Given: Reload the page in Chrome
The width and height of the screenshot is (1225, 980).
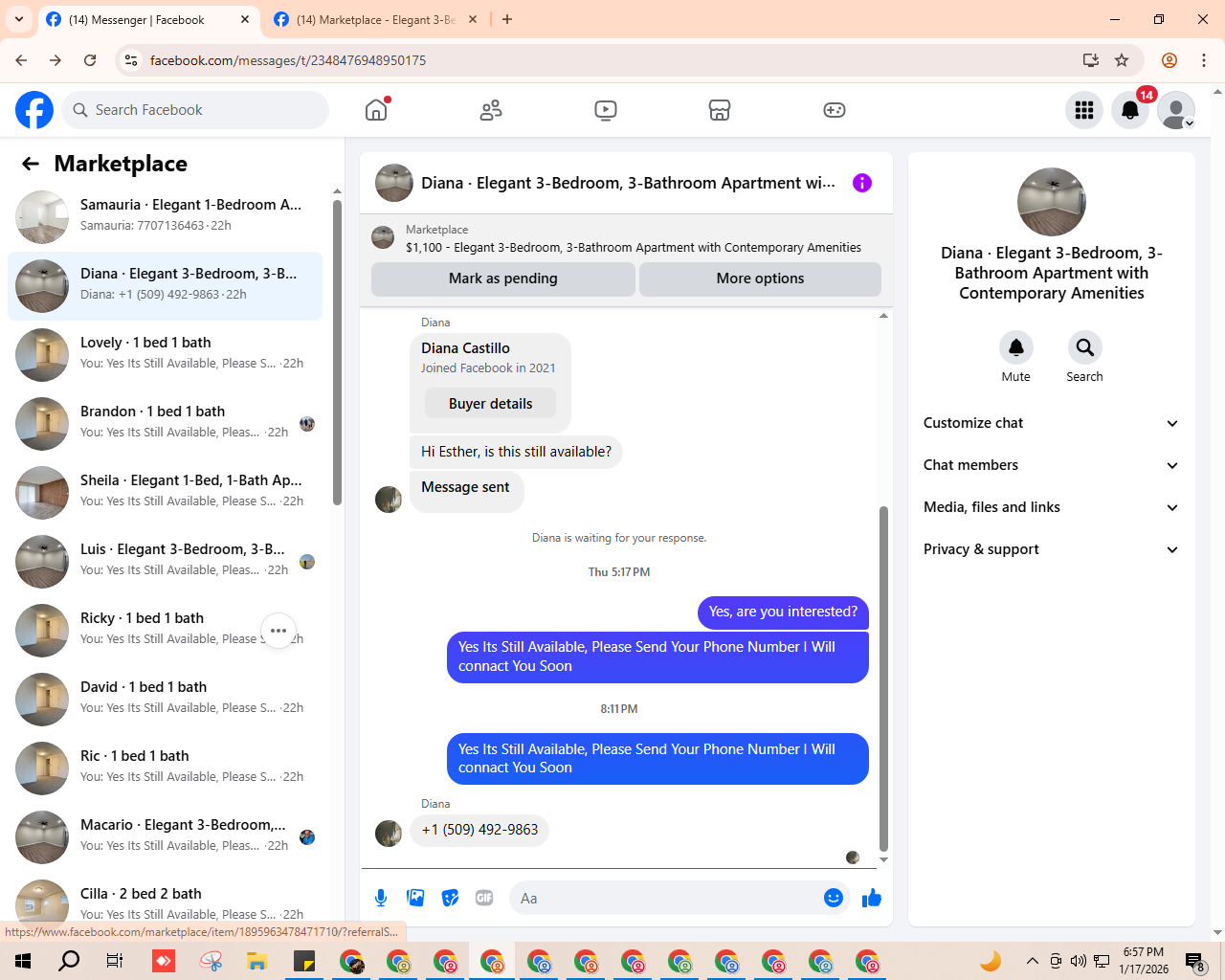Looking at the screenshot, I should click(90, 60).
